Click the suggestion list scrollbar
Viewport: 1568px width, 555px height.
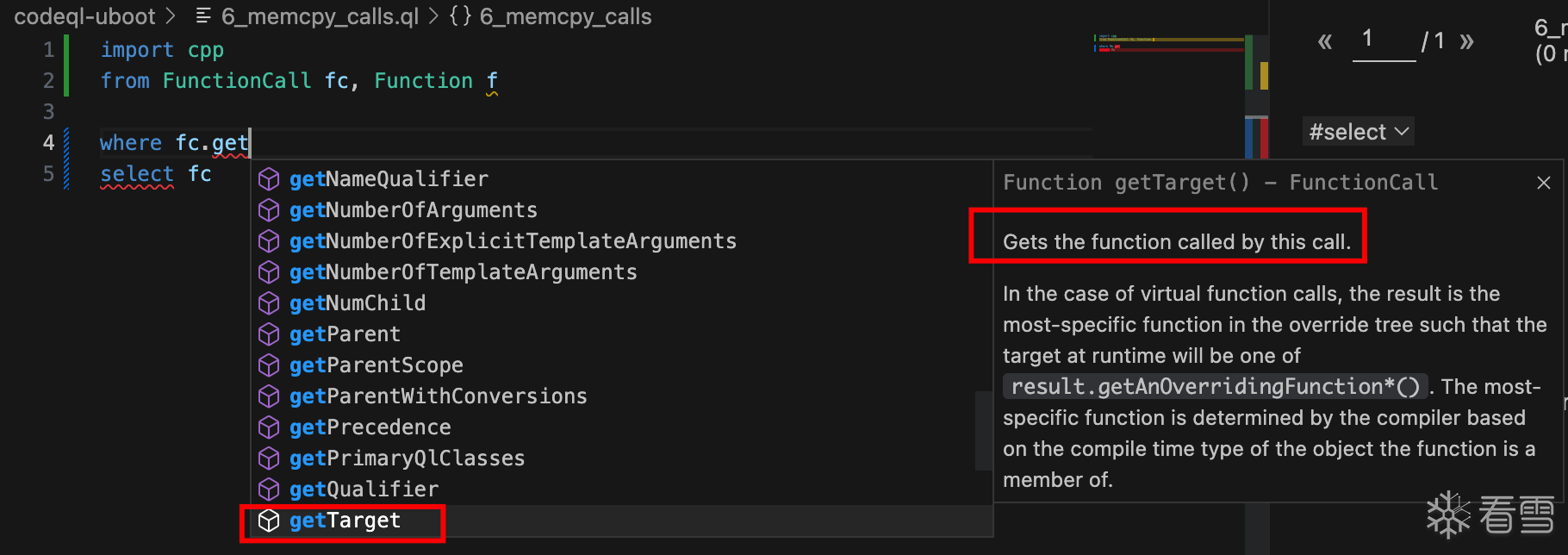[983, 431]
